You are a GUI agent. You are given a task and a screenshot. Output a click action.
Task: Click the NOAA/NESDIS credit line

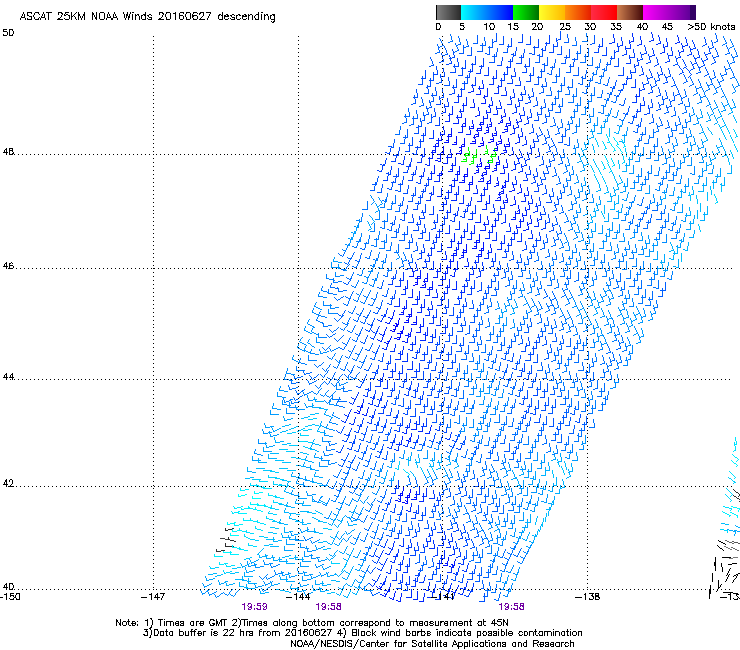[432, 644]
